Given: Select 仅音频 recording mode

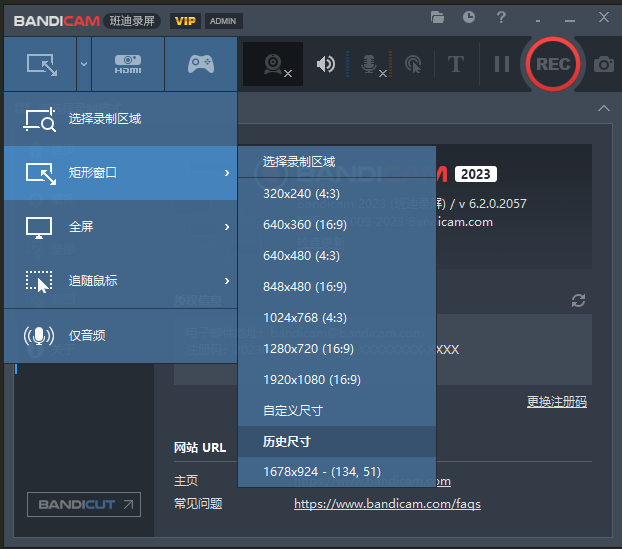Looking at the screenshot, I should (121, 336).
